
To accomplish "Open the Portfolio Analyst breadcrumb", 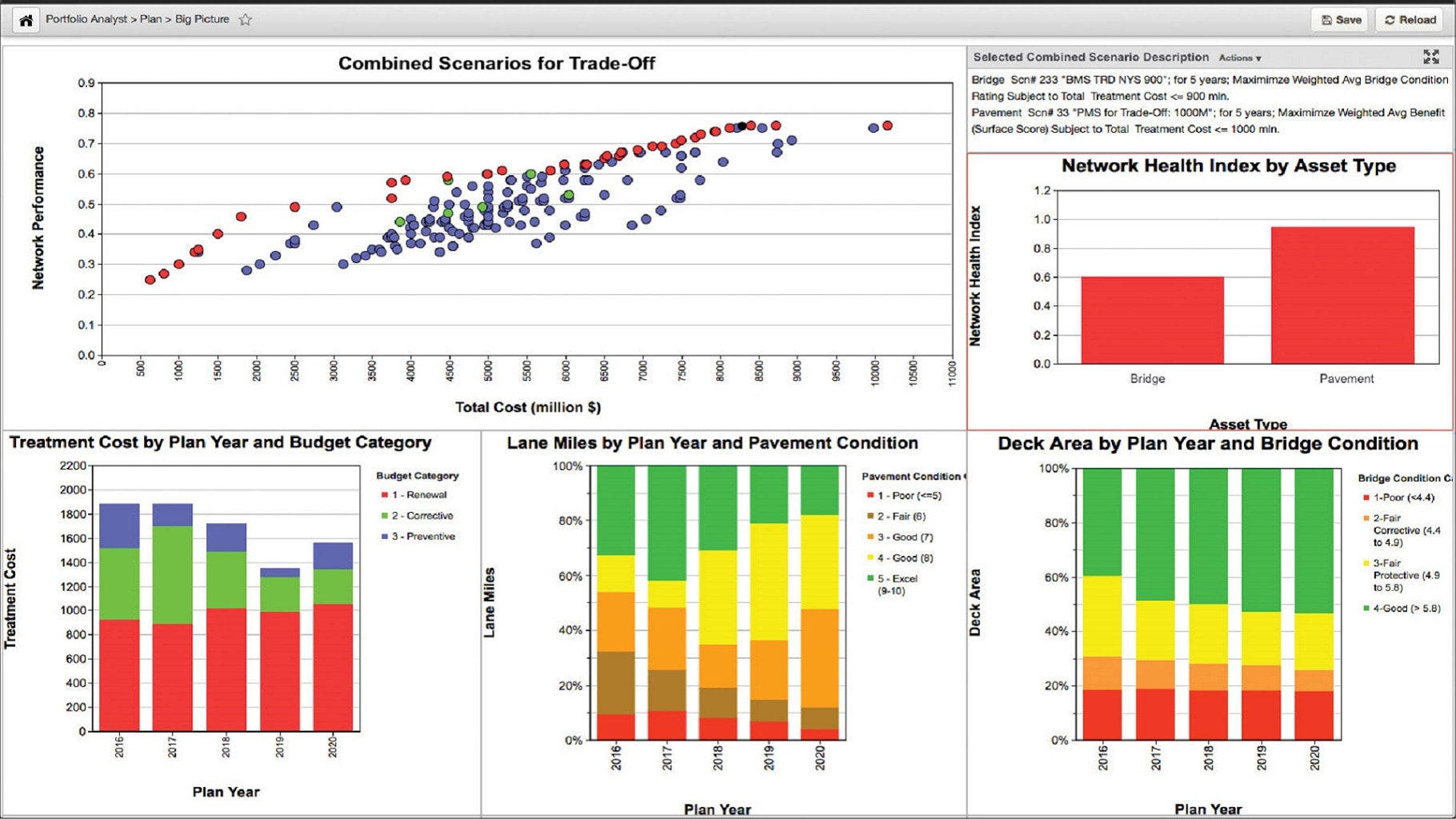I will (x=86, y=19).
